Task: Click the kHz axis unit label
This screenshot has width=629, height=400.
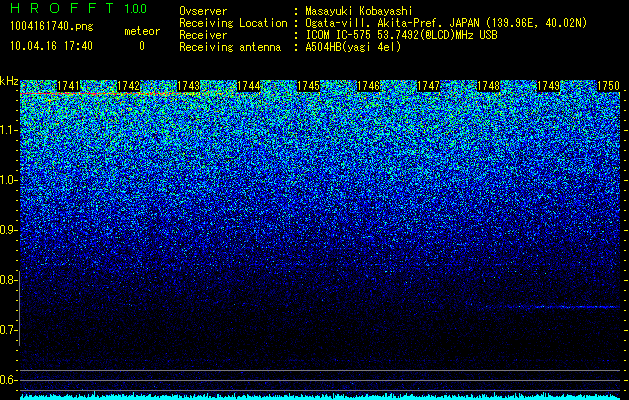Action: [x=9, y=81]
